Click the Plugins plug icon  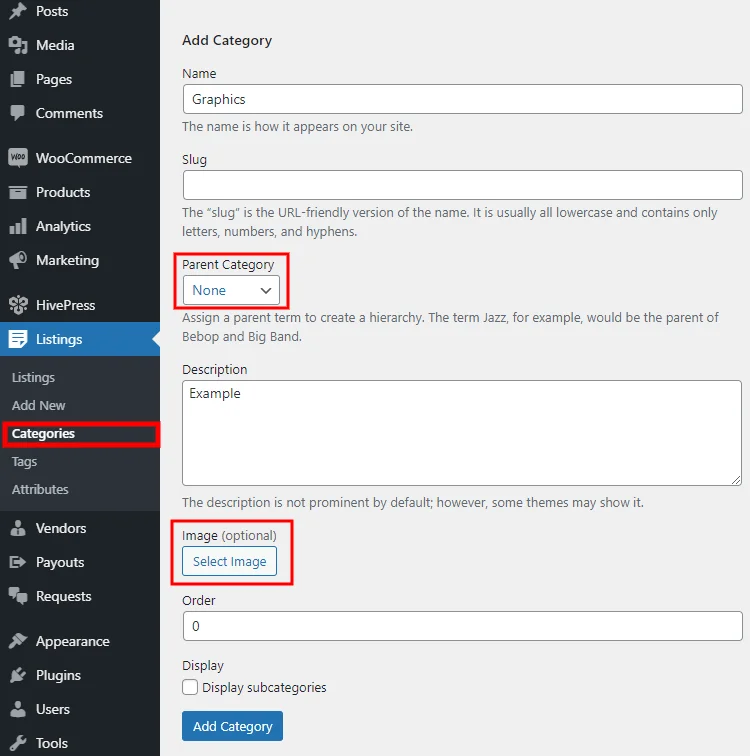tap(18, 675)
